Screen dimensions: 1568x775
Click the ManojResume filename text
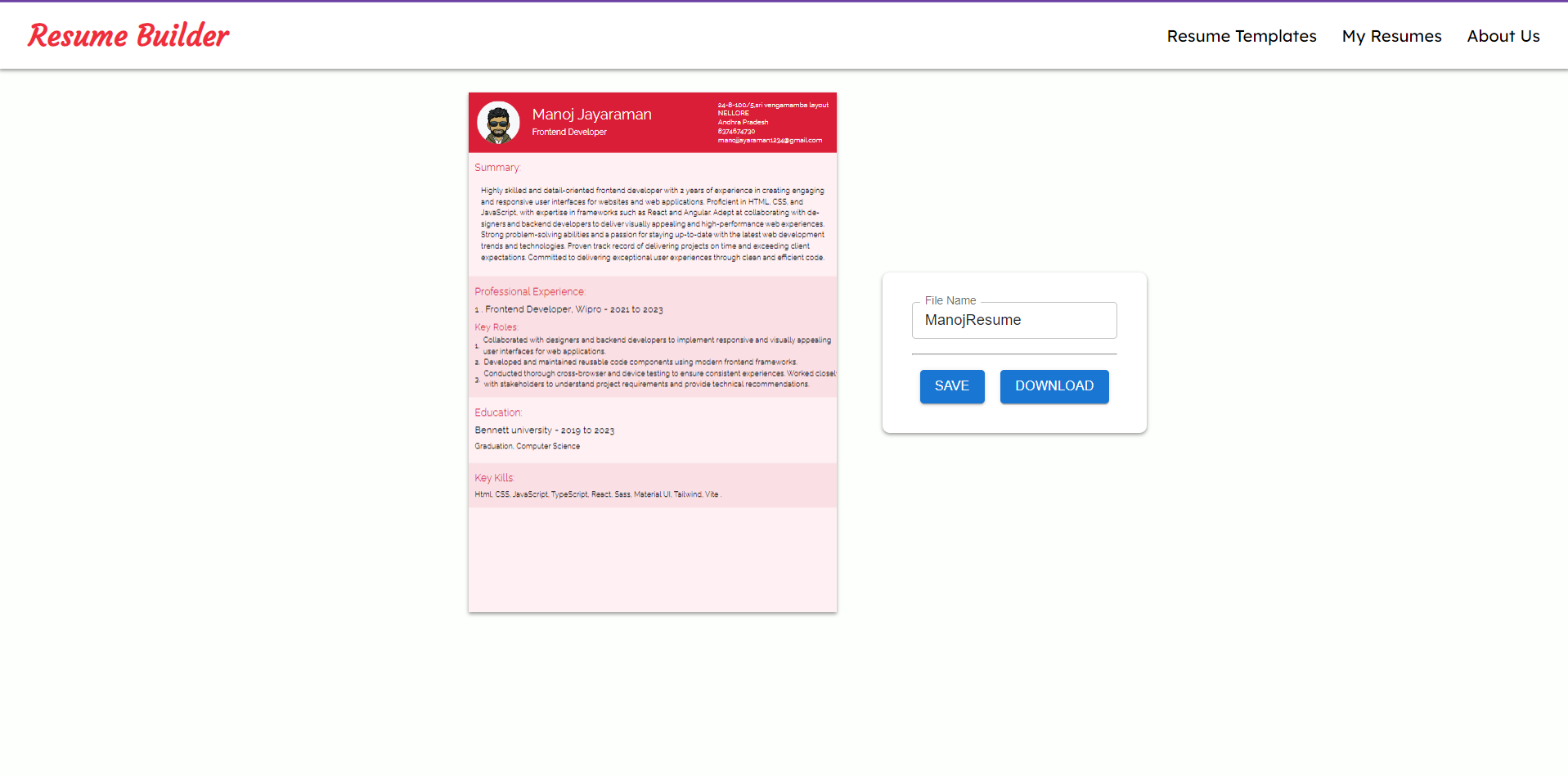tap(973, 320)
